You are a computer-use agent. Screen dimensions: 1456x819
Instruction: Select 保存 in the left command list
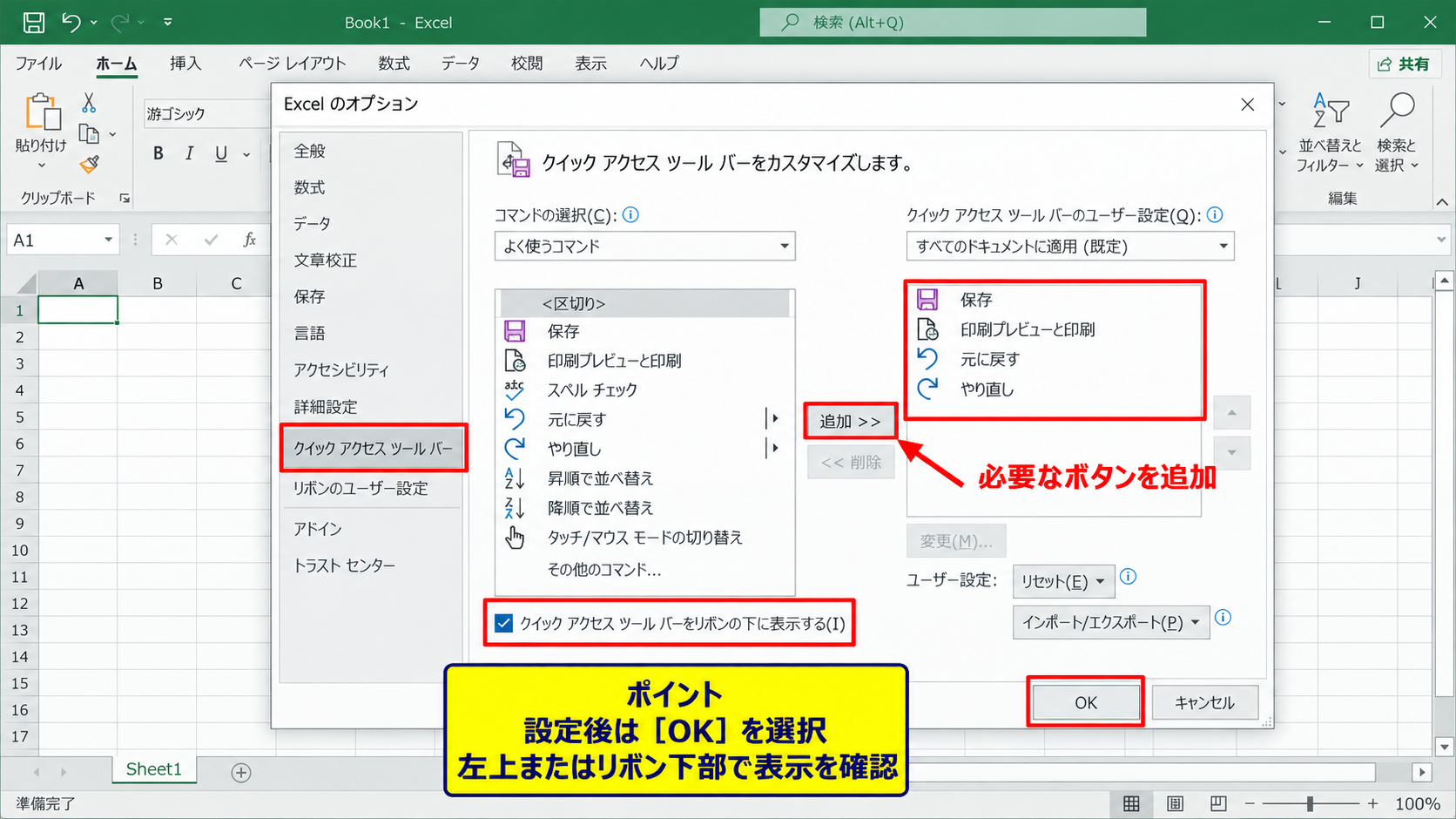(644, 331)
